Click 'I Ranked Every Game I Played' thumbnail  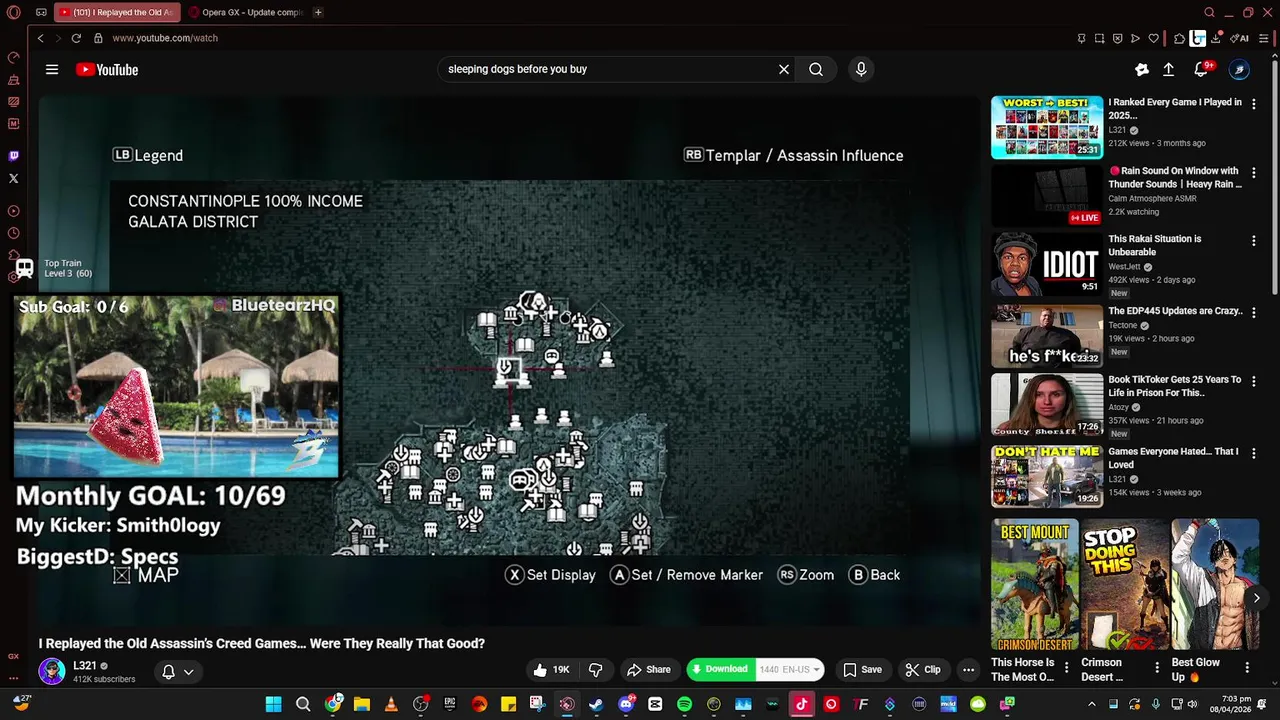pos(1047,127)
